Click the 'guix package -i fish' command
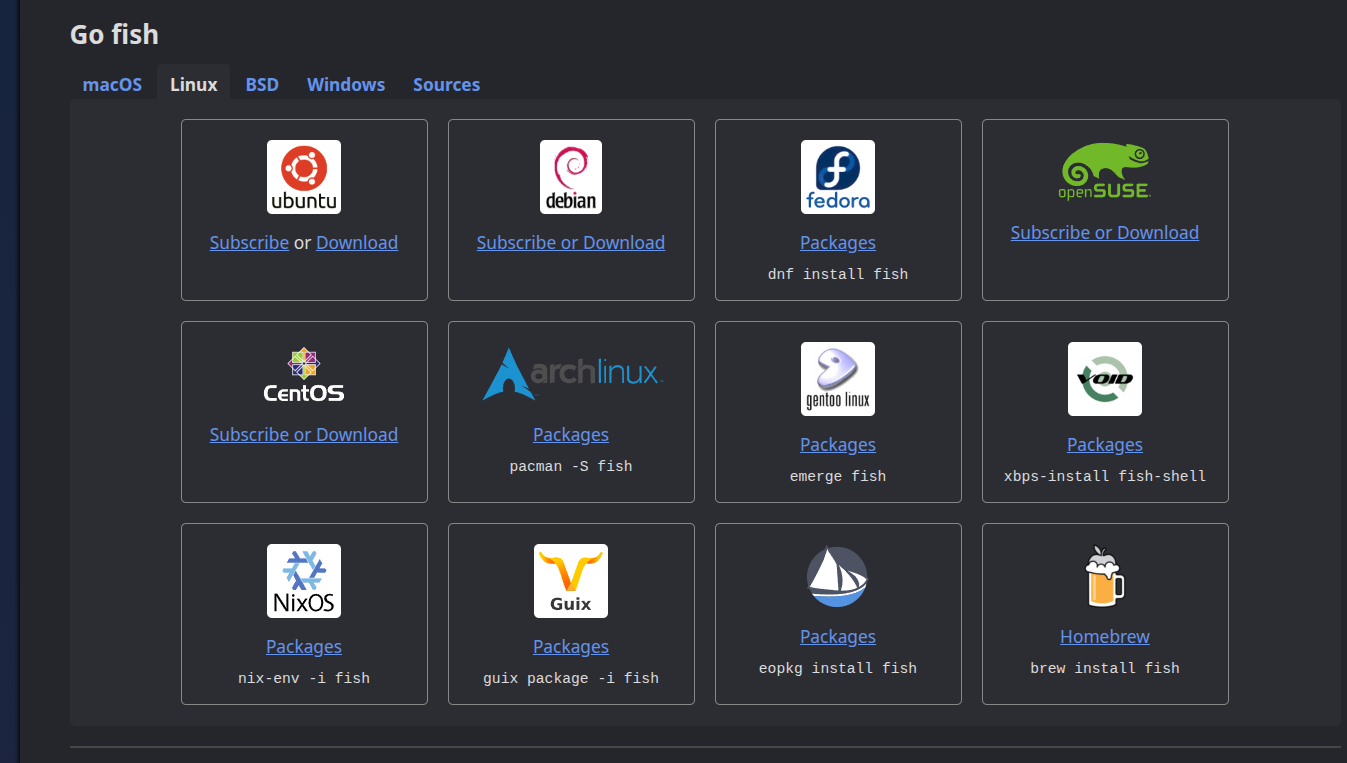The image size is (1347, 763). click(571, 678)
